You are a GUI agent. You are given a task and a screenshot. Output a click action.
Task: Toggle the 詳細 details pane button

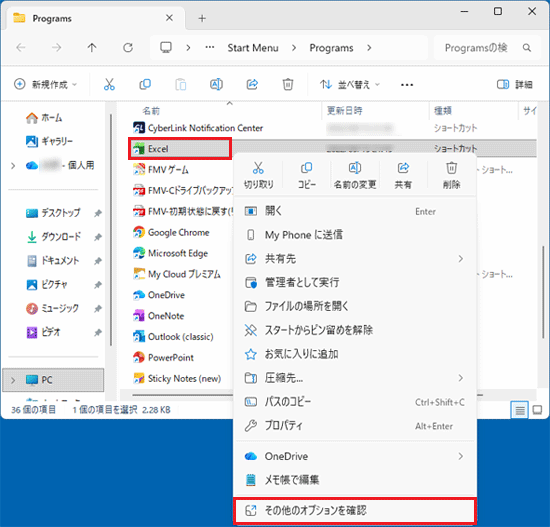pyautogui.click(x=514, y=85)
